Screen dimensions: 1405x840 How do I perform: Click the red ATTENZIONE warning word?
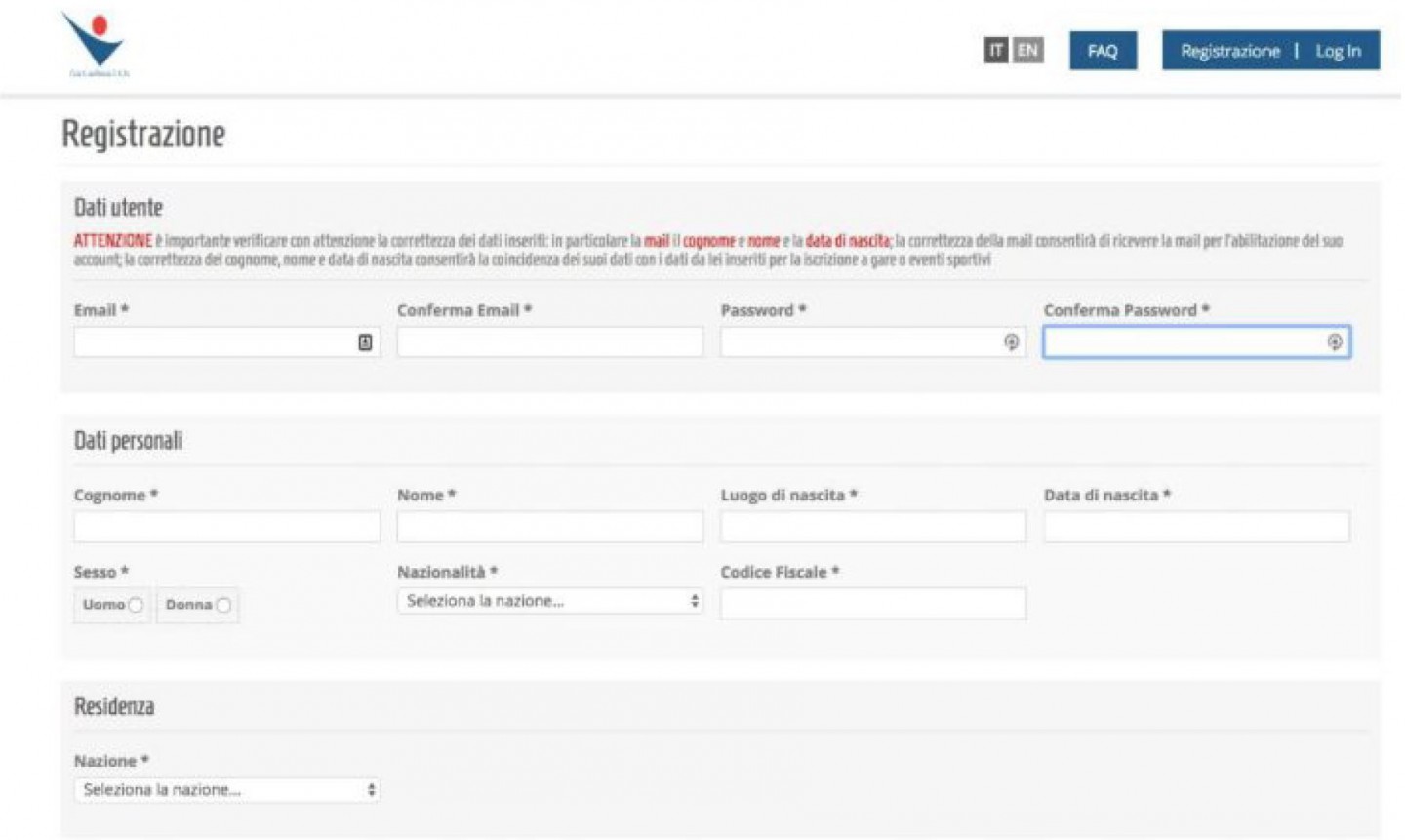click(113, 241)
